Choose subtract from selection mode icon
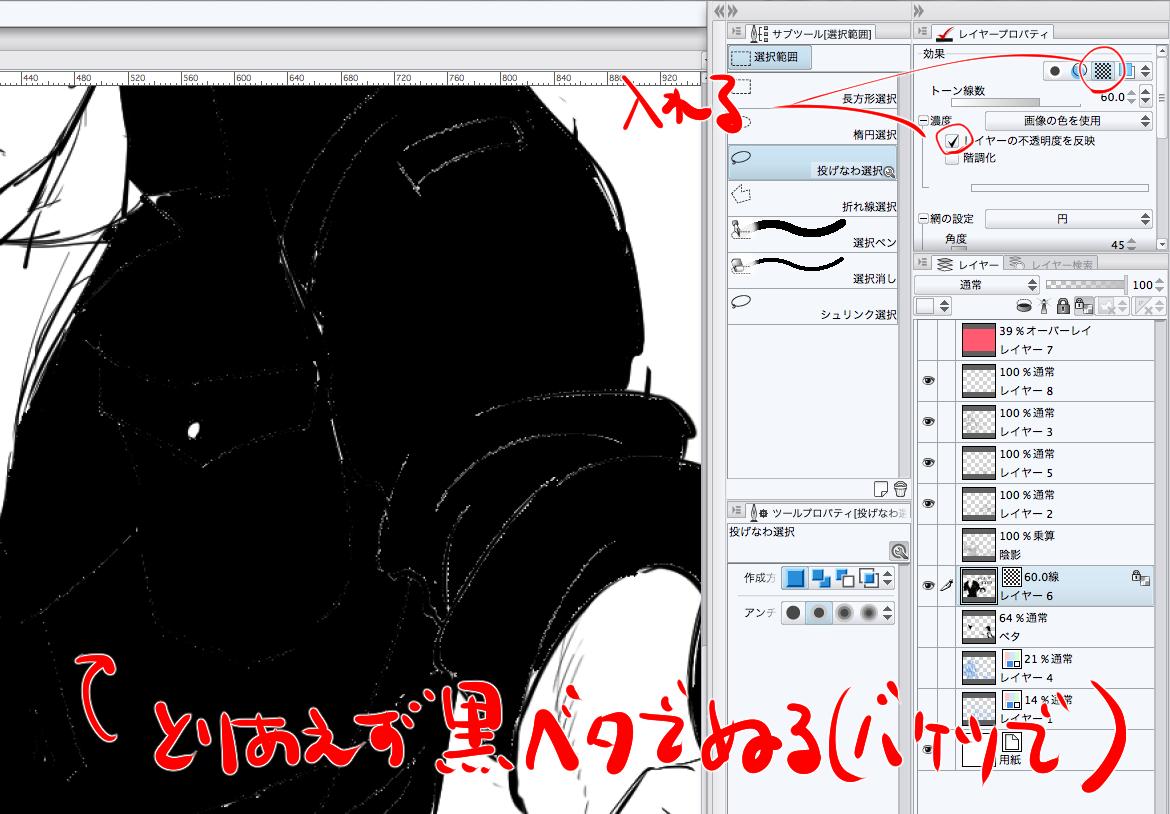This screenshot has height=814, width=1170. [845, 577]
